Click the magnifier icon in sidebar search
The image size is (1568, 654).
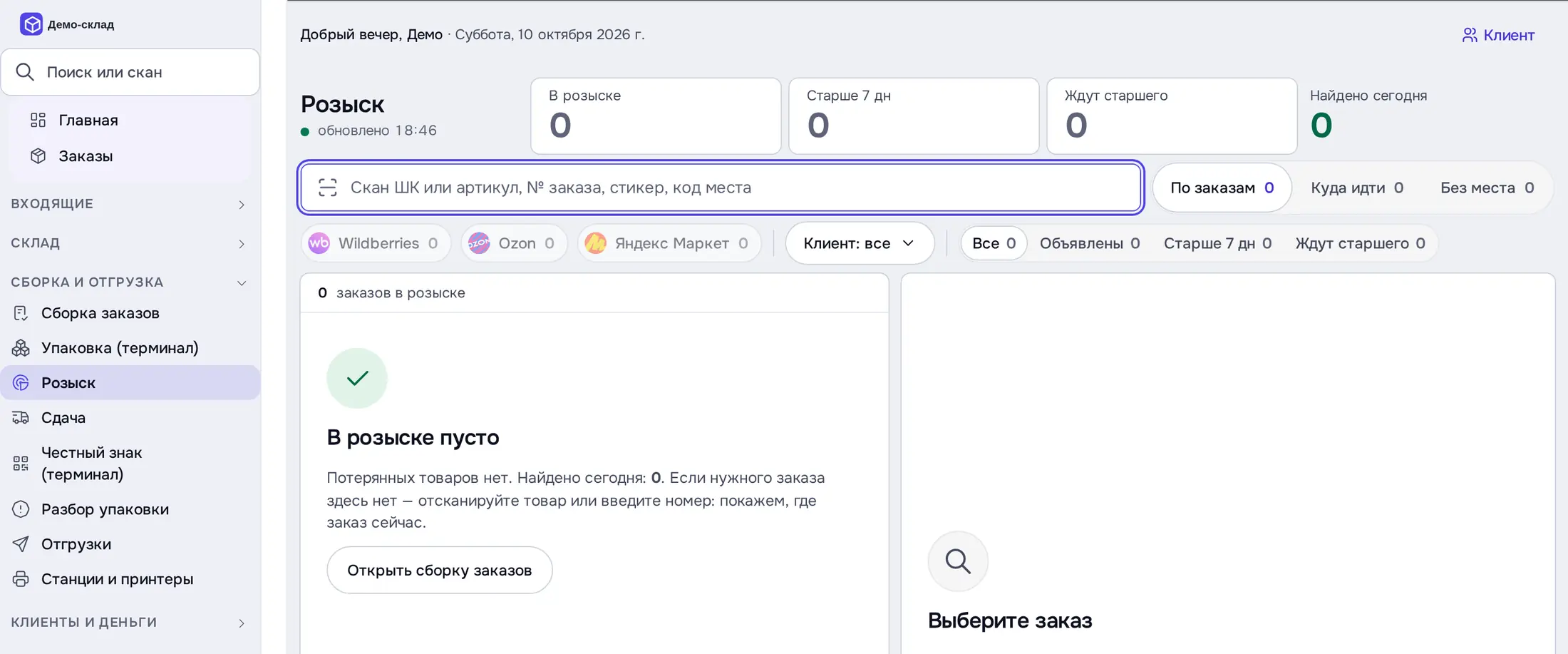(x=25, y=72)
